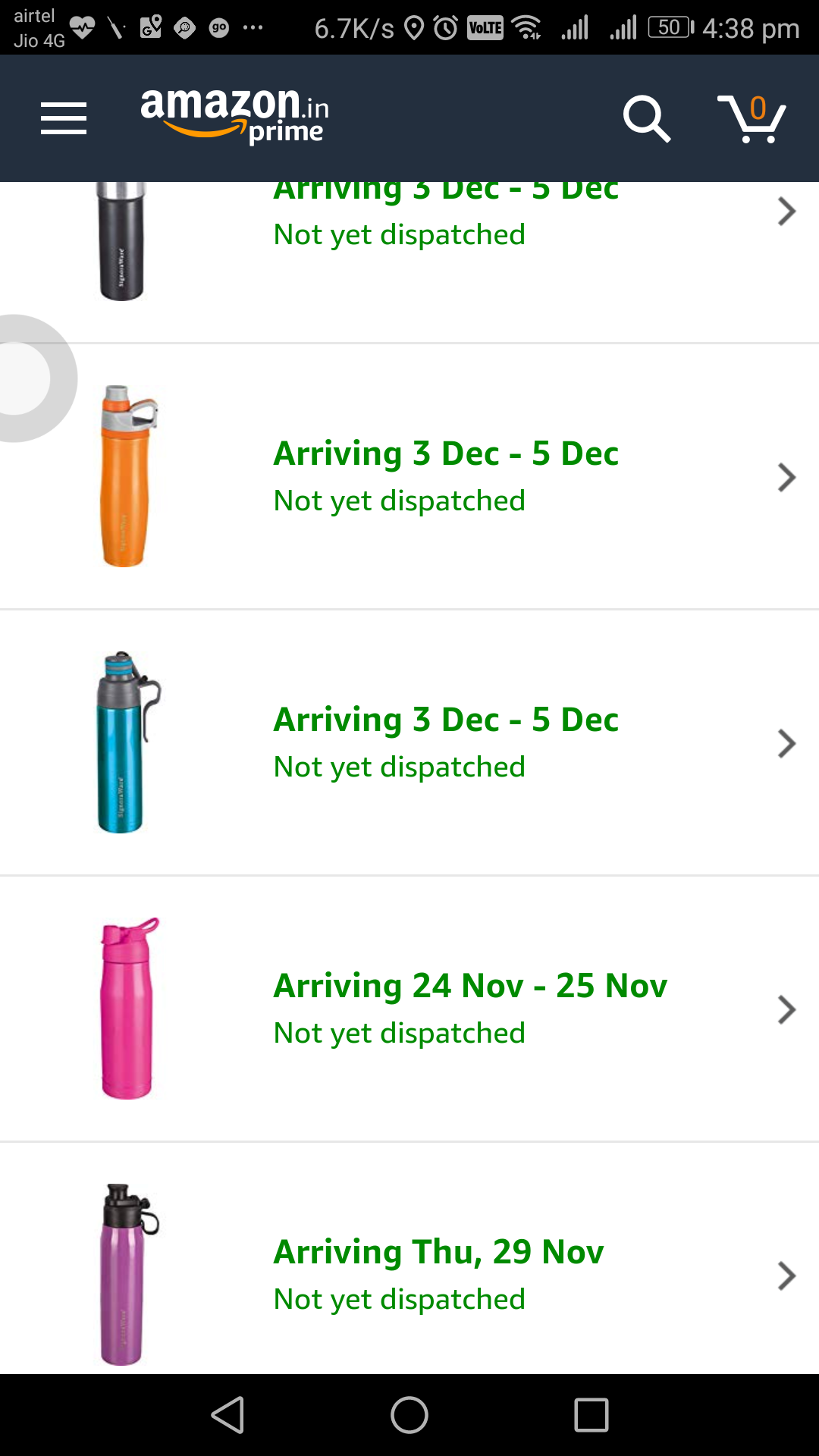The height and width of the screenshot is (1456, 819).
Task: Tap the search magnifier icon
Action: 646,118
